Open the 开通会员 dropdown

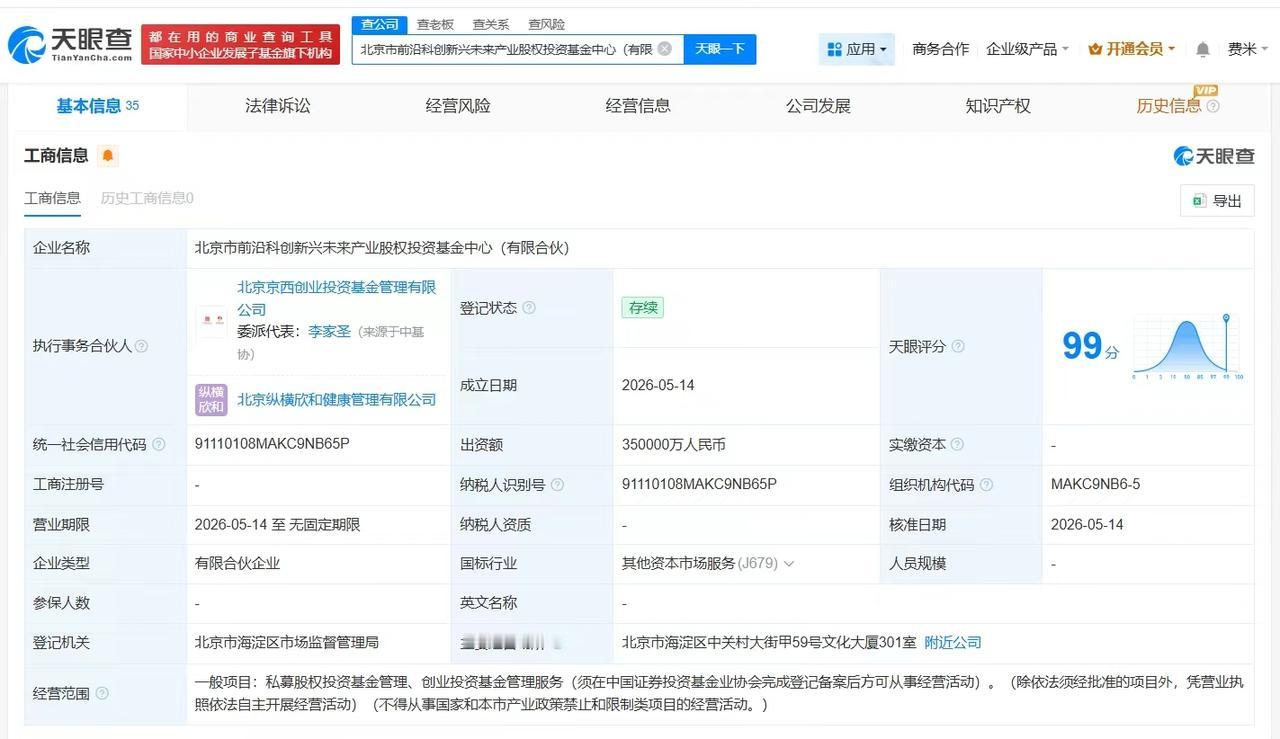[1131, 49]
